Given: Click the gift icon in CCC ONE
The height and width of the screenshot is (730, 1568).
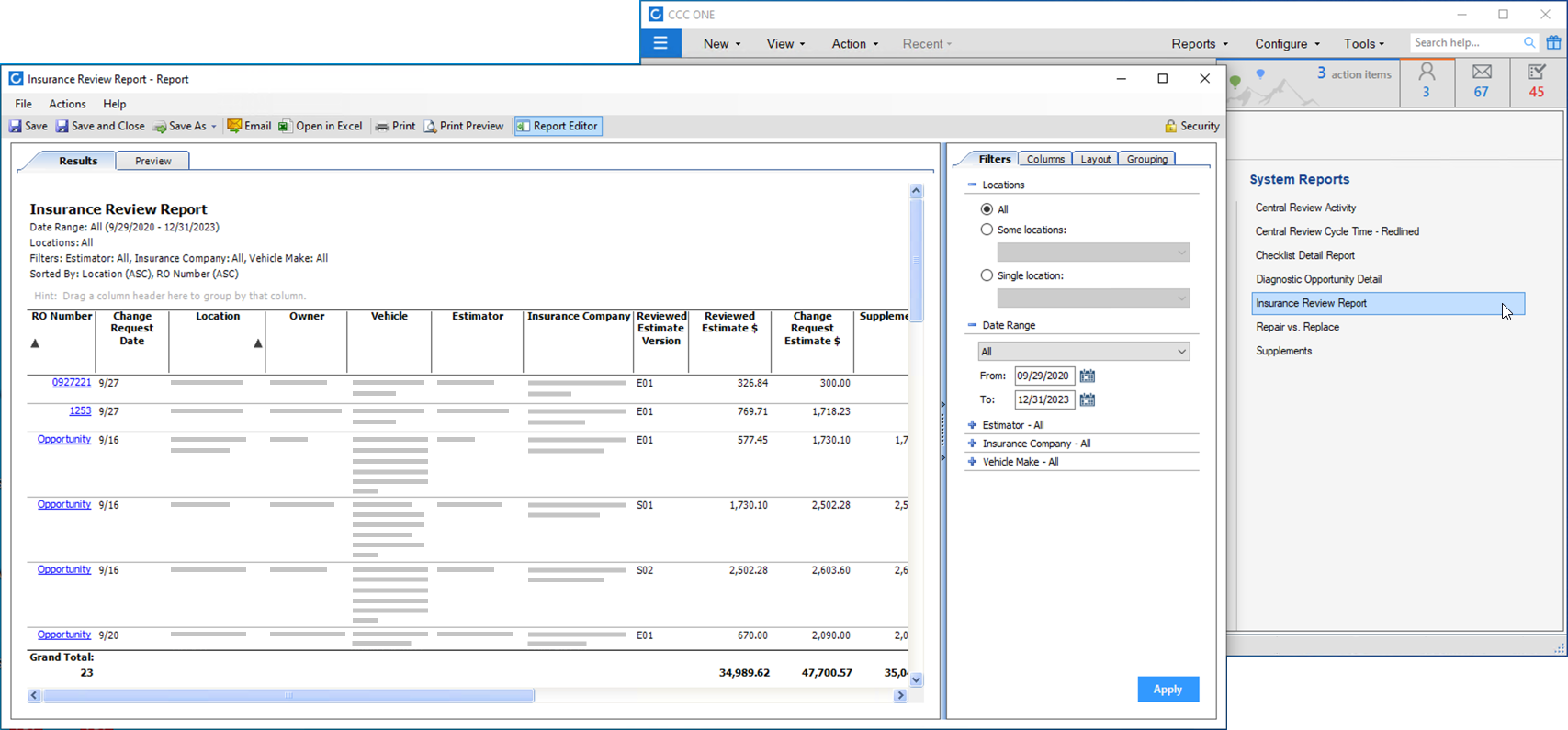Looking at the screenshot, I should 1553,43.
